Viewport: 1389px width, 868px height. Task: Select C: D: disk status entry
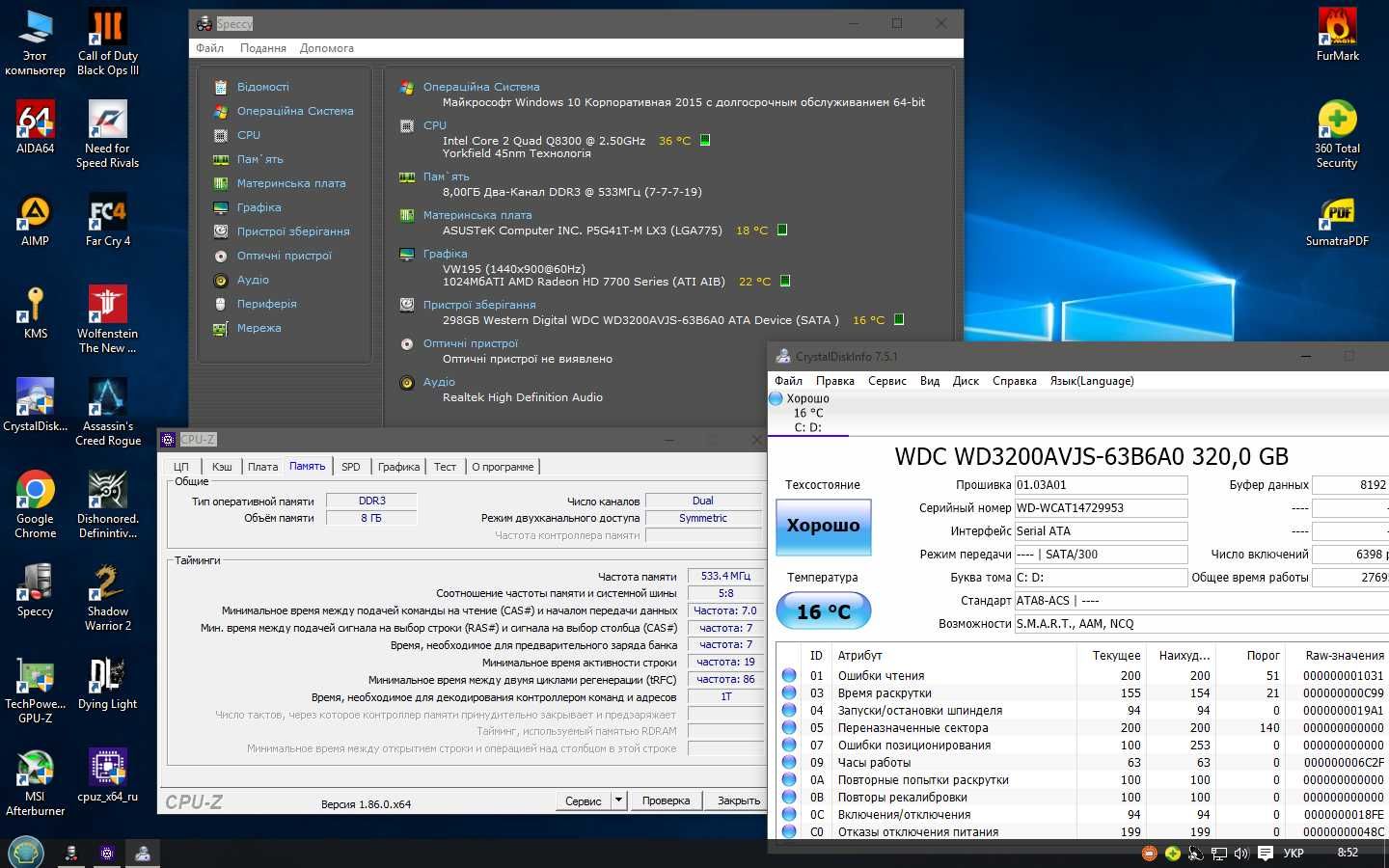807,413
